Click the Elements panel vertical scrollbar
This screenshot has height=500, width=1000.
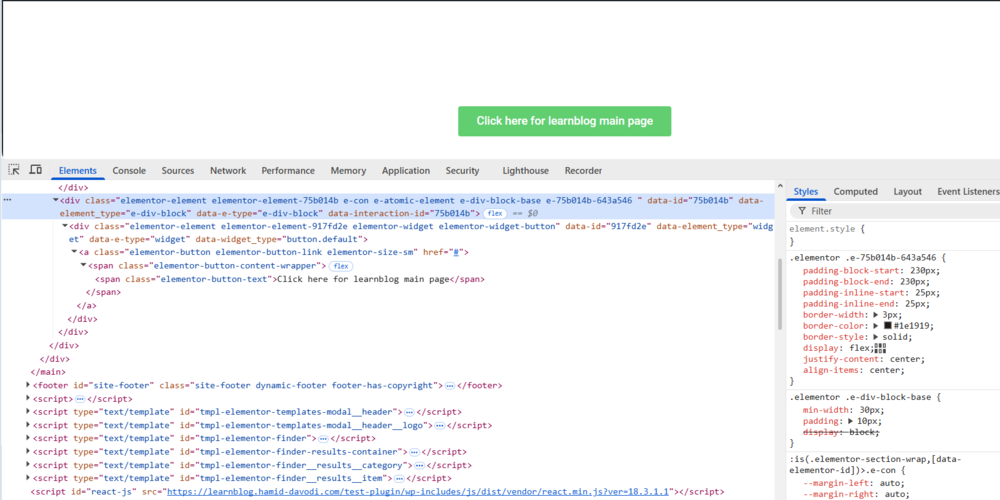779,293
